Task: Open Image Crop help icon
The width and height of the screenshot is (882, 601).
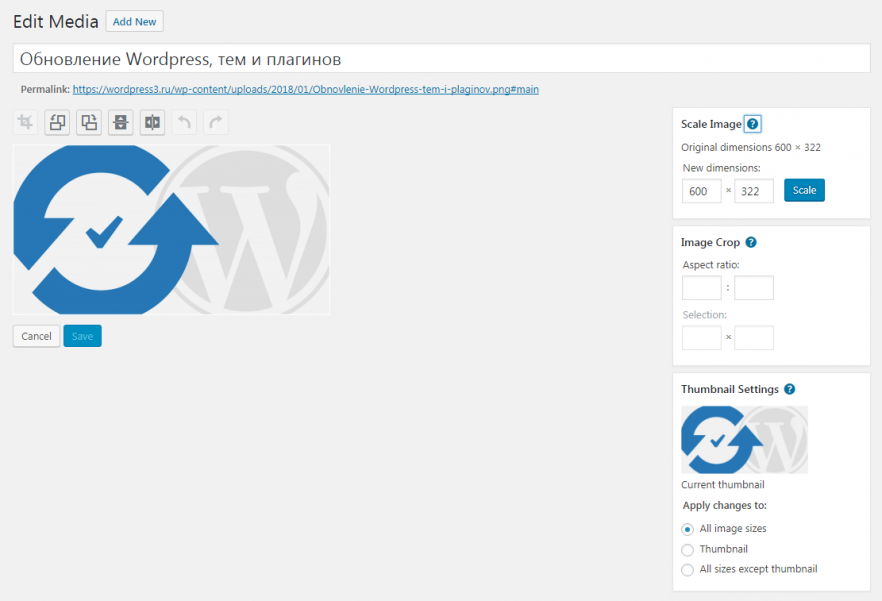Action: click(x=751, y=242)
